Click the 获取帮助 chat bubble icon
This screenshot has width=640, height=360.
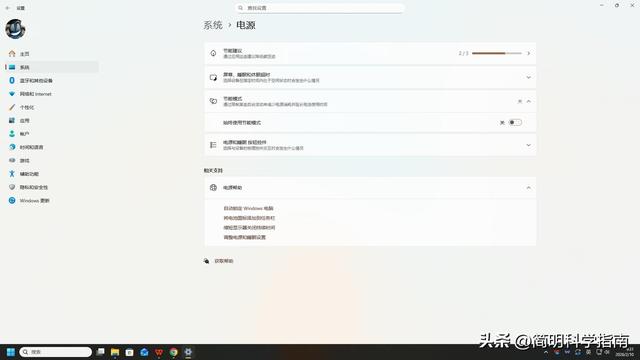coord(207,261)
